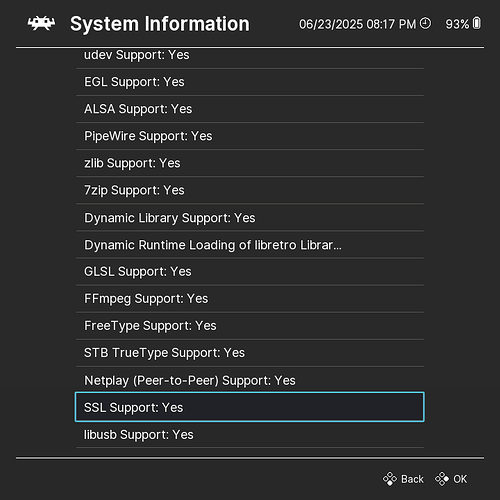Click the Back button gamepad icon
The width and height of the screenshot is (500, 500).
389,479
